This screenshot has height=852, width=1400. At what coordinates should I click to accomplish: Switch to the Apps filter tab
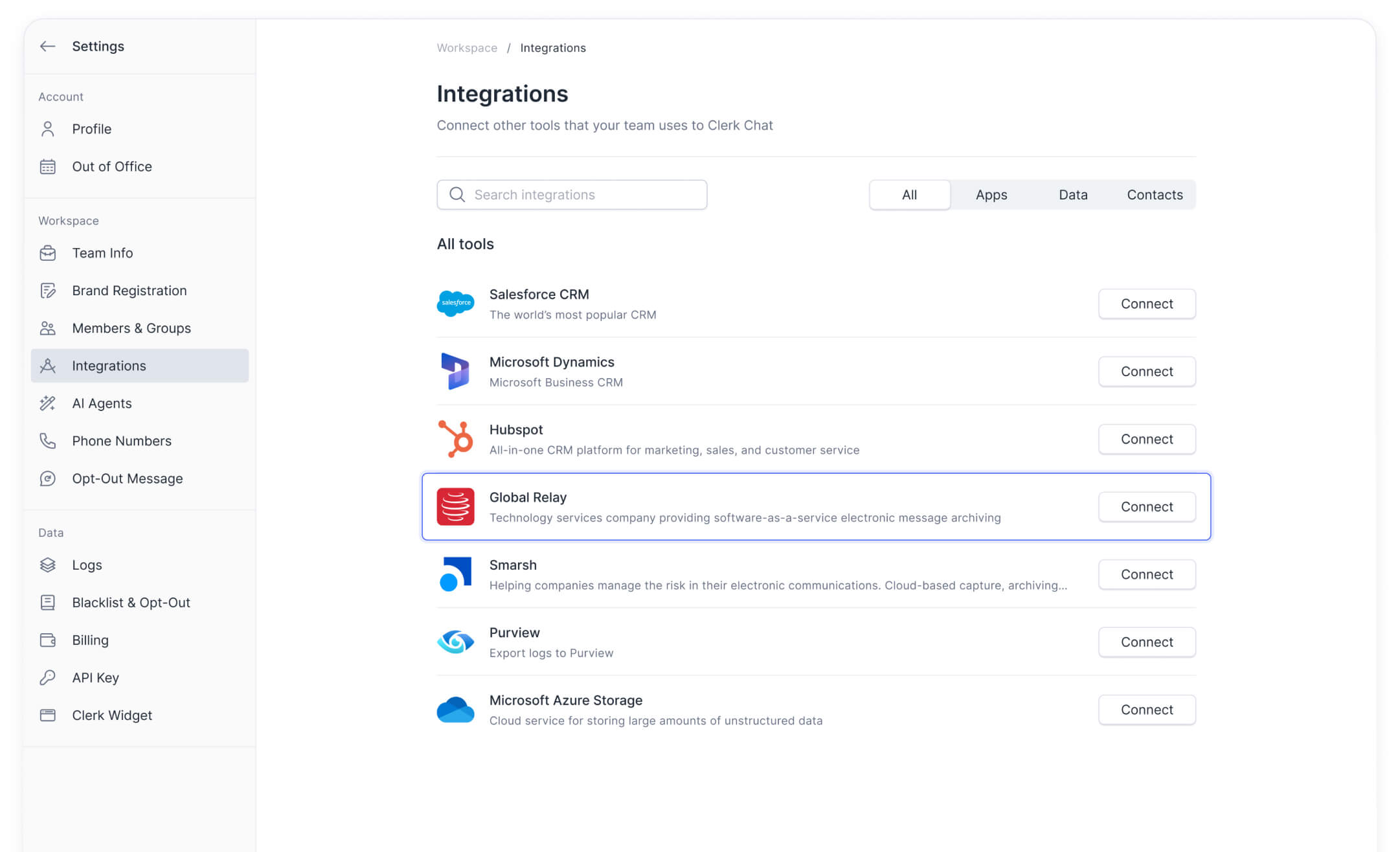click(991, 195)
